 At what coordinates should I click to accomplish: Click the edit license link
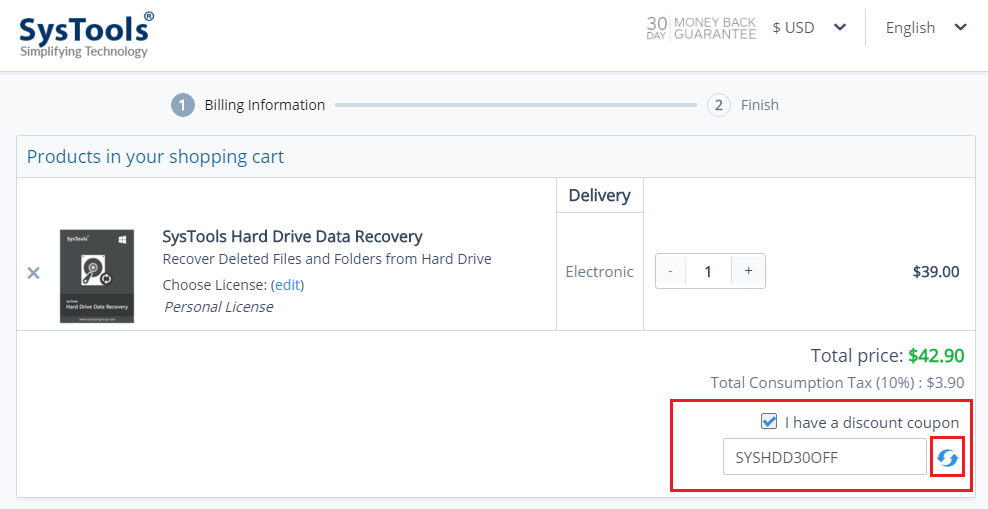(x=287, y=285)
